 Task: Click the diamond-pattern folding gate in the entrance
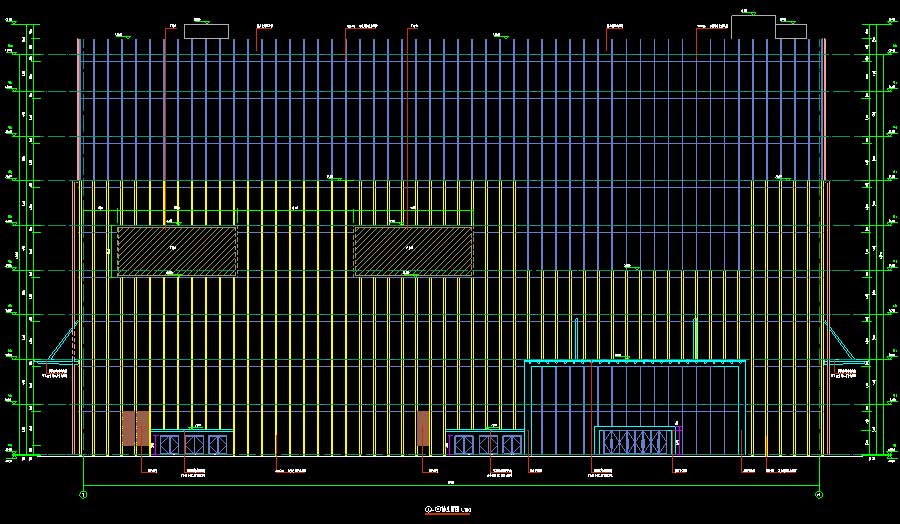point(635,441)
